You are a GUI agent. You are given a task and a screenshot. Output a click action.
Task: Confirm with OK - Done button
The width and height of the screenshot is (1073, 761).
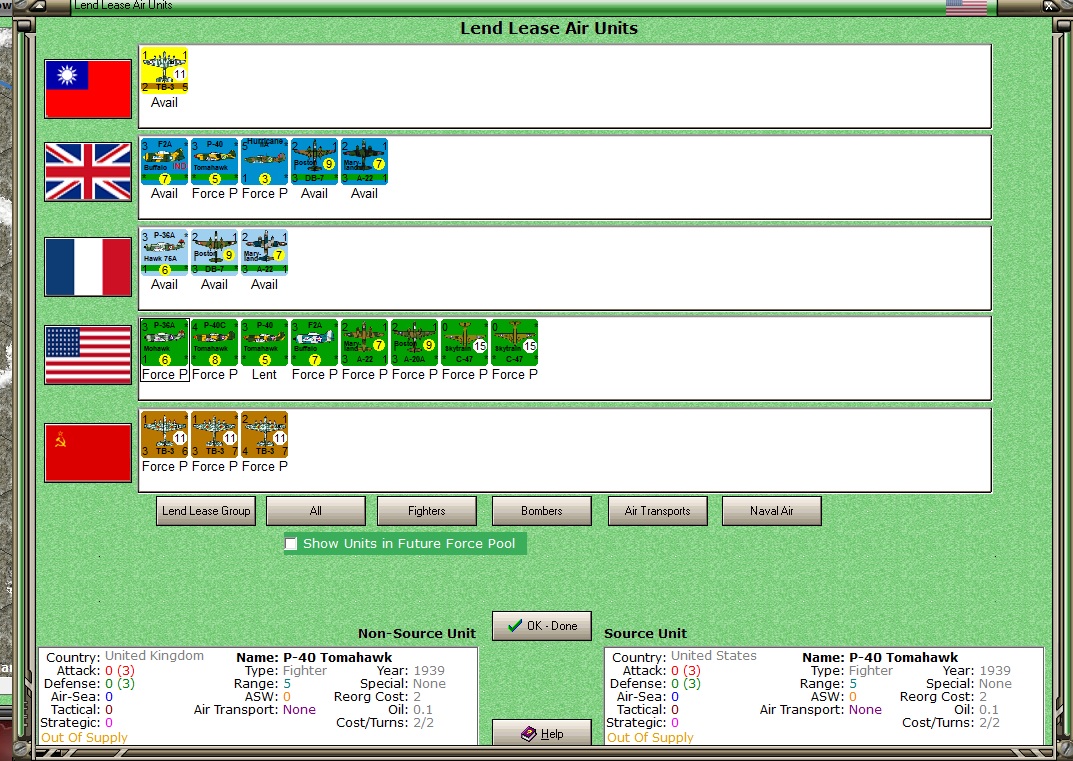pyautogui.click(x=542, y=625)
